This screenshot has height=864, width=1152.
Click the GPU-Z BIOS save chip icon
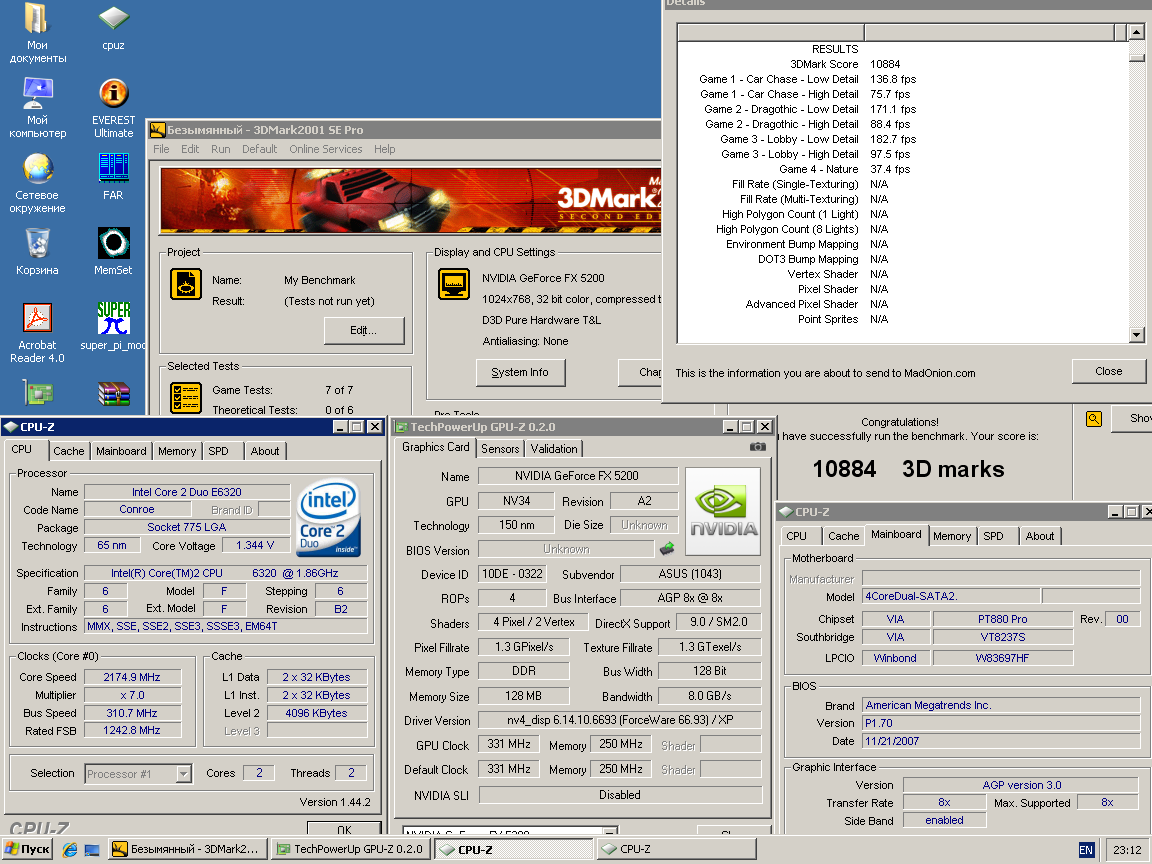(x=667, y=548)
